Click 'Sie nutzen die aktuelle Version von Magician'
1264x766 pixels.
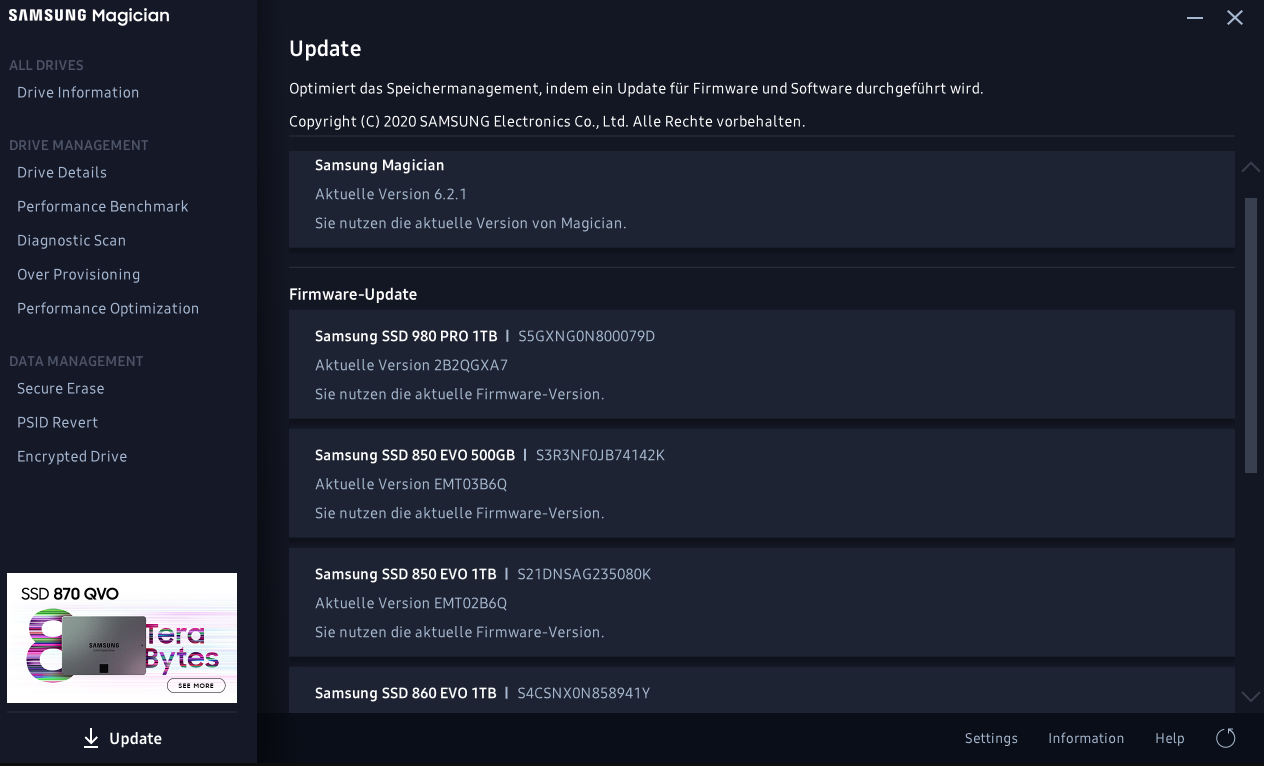(471, 223)
